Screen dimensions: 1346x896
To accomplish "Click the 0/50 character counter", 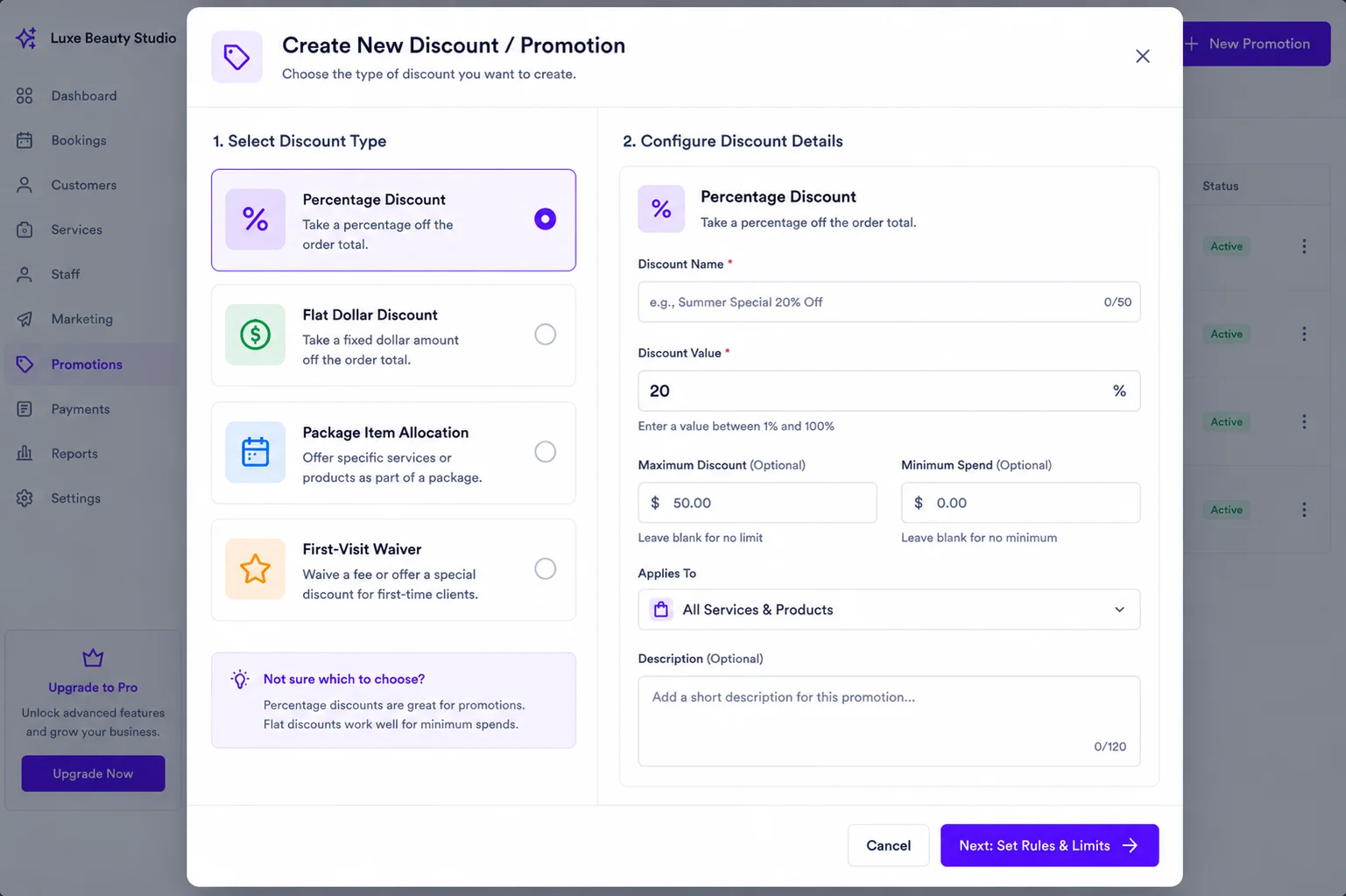I will click(1117, 302).
